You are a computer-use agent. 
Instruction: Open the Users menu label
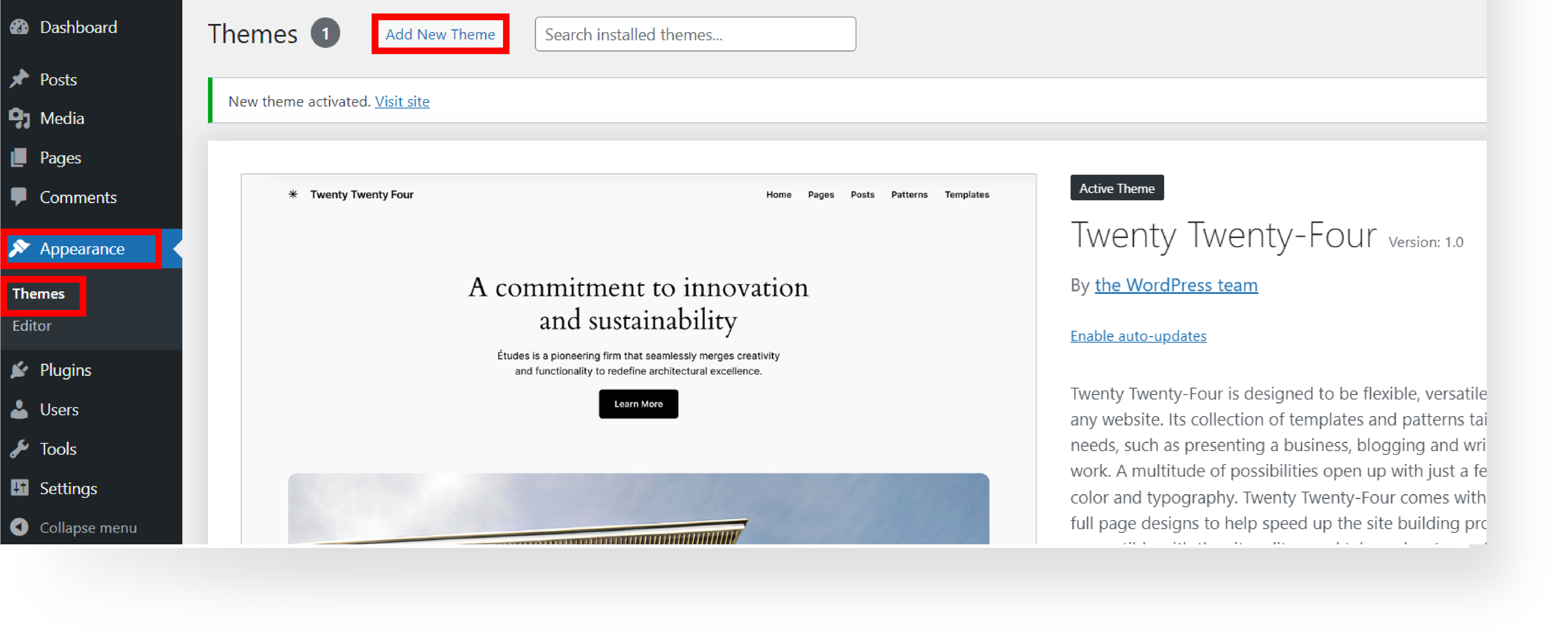point(59,409)
